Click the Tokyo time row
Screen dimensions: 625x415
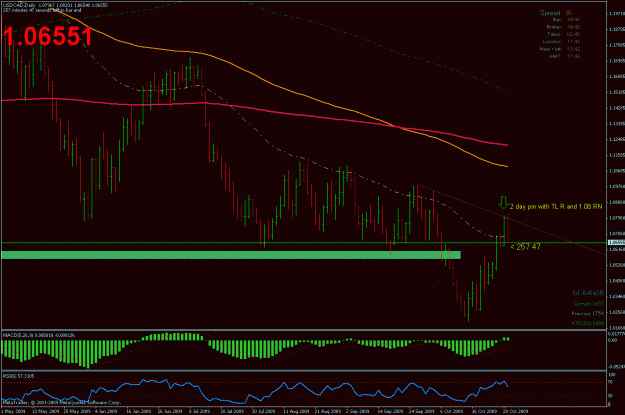(x=563, y=34)
